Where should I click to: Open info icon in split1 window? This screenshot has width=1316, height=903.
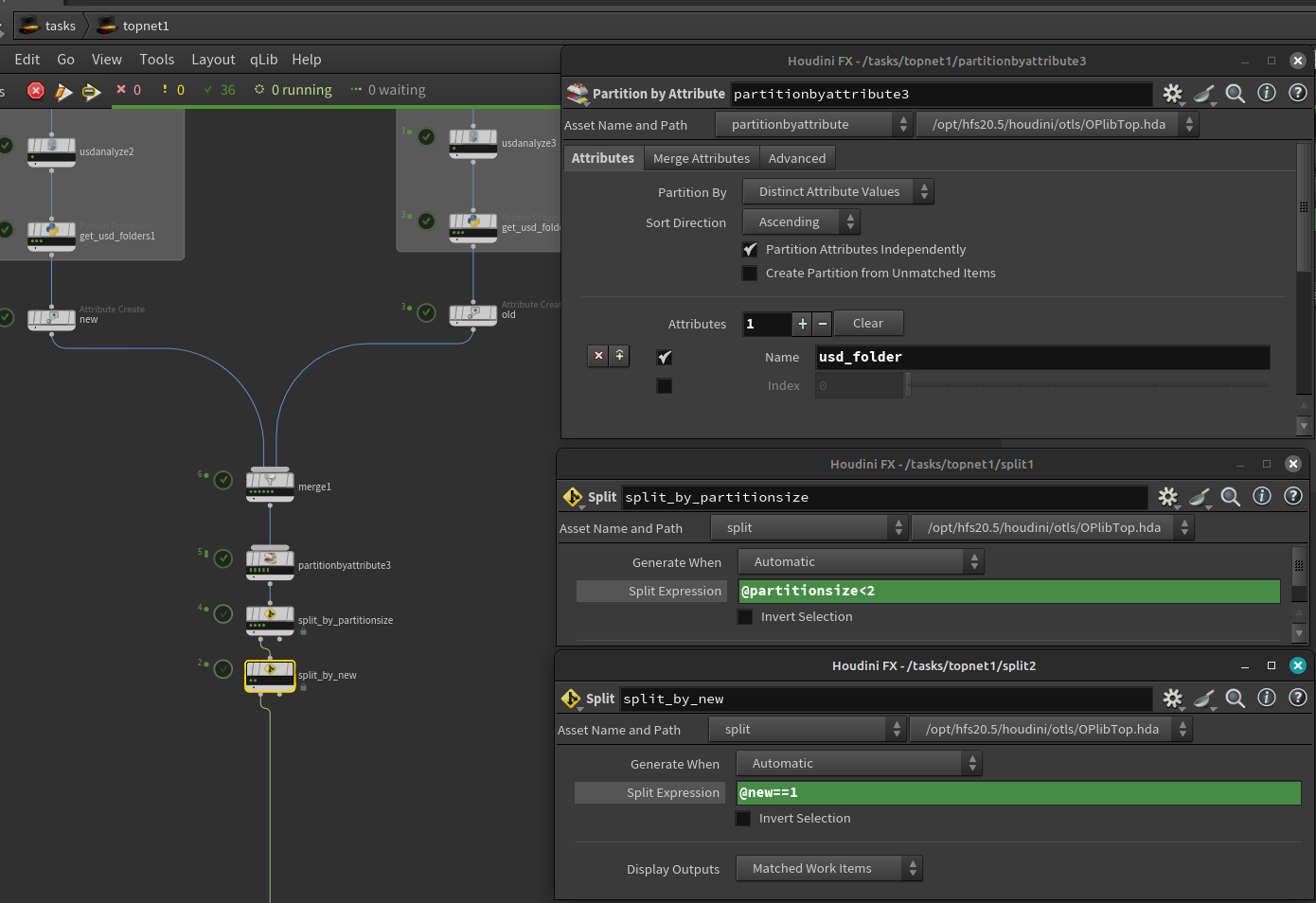(x=1262, y=496)
